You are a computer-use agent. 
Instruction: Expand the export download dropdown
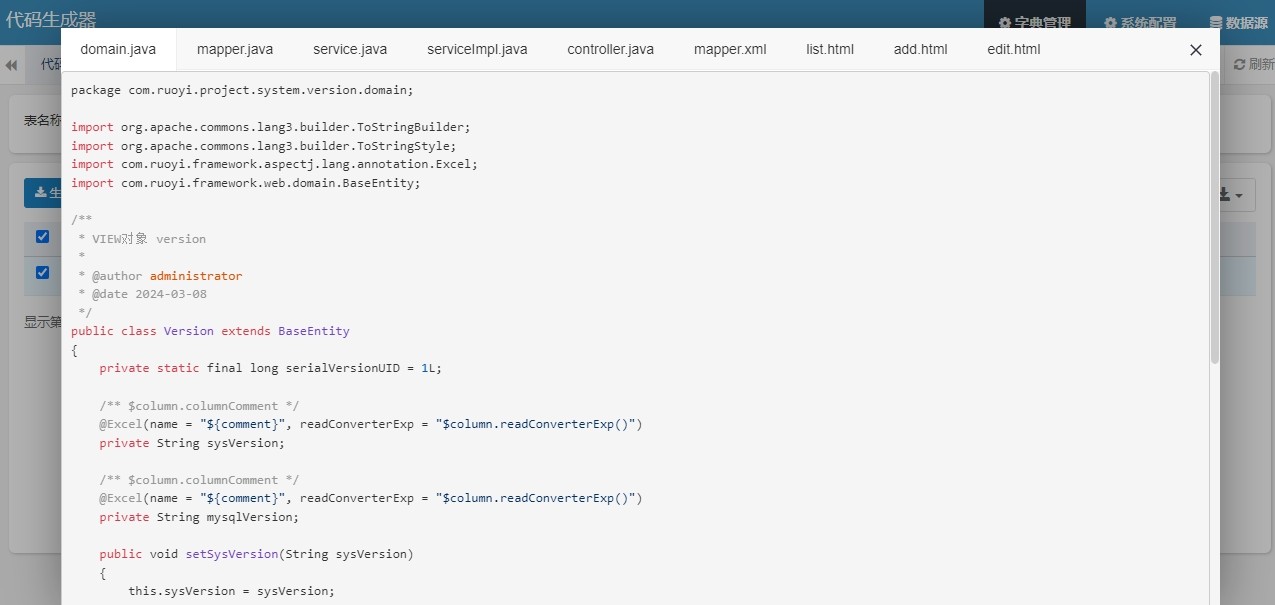[1236, 195]
